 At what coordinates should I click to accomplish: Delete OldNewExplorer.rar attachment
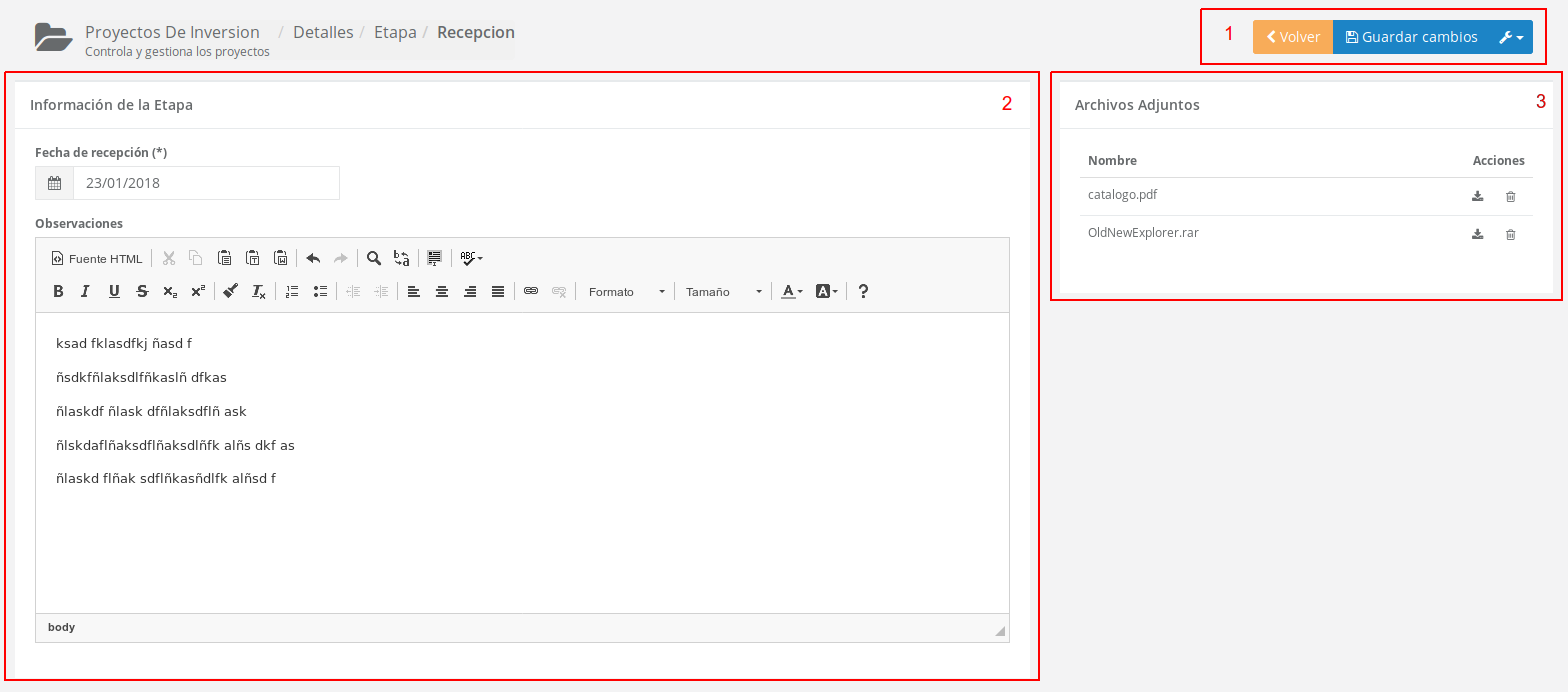[x=1510, y=234]
